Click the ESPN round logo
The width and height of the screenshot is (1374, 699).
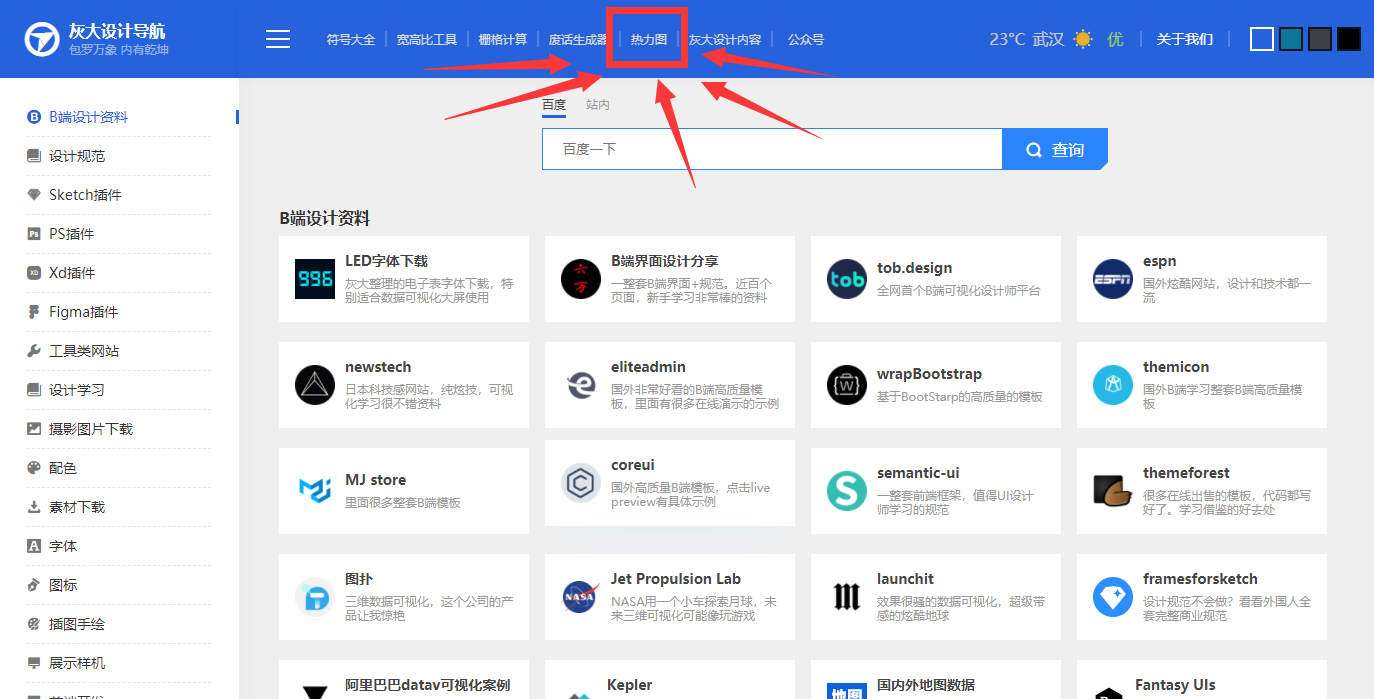click(x=1113, y=279)
